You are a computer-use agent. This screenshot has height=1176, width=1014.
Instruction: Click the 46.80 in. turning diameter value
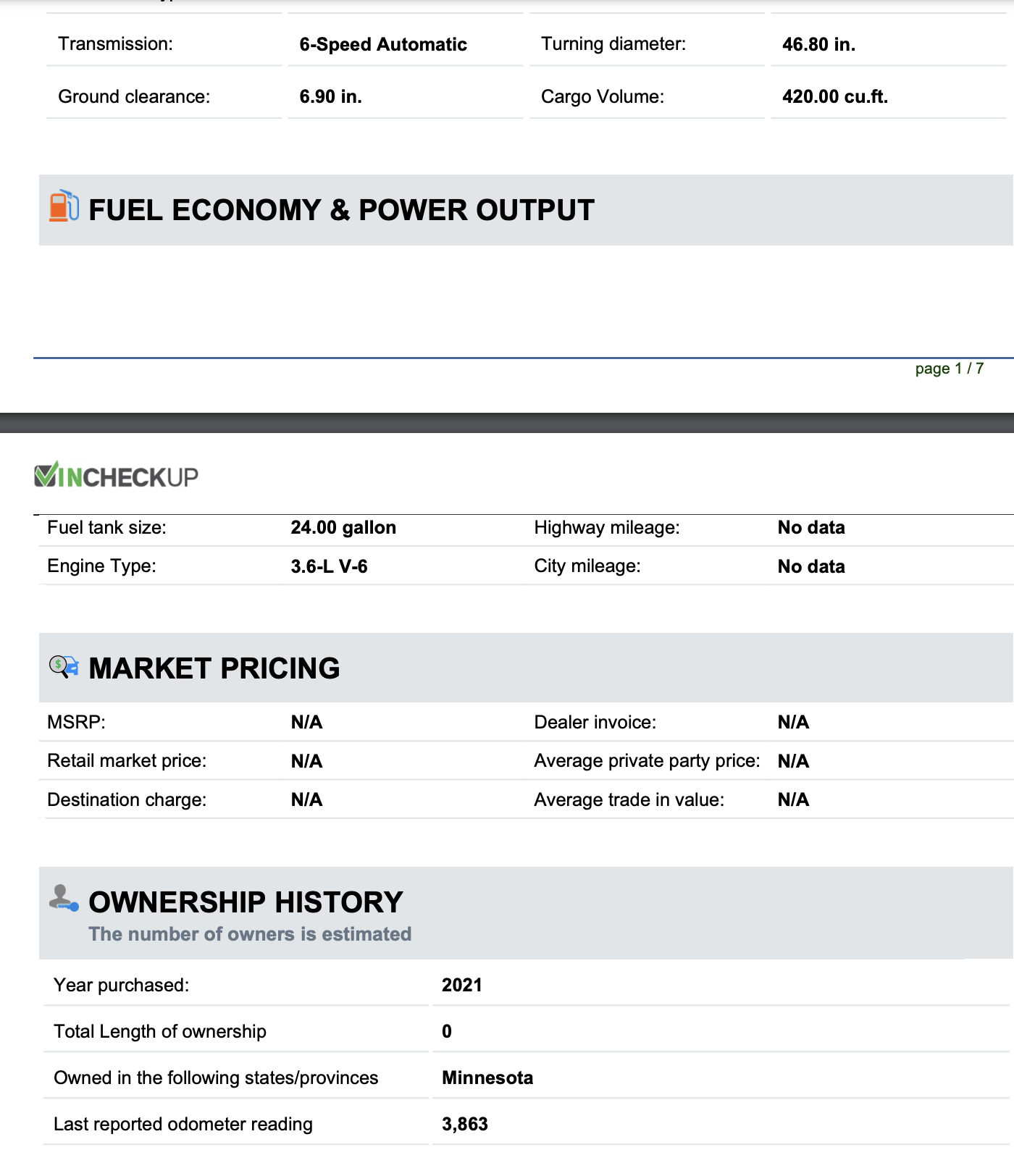coord(818,45)
